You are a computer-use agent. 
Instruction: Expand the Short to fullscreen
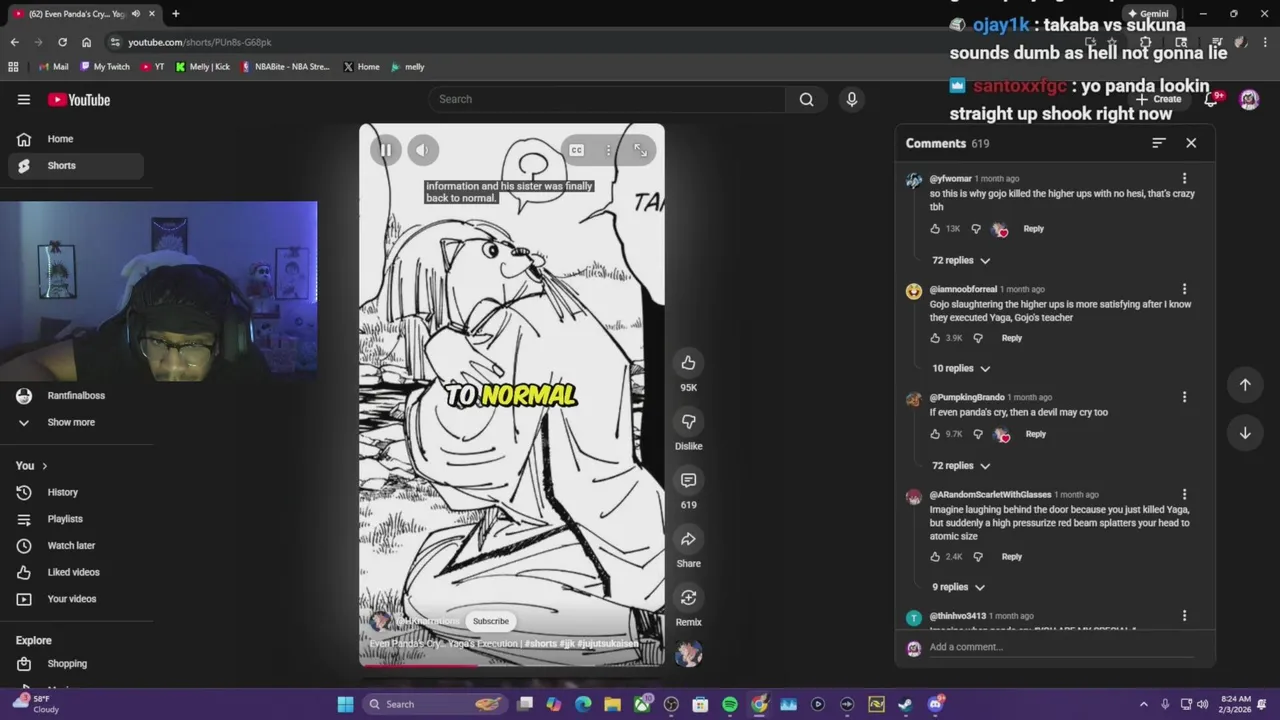point(640,150)
